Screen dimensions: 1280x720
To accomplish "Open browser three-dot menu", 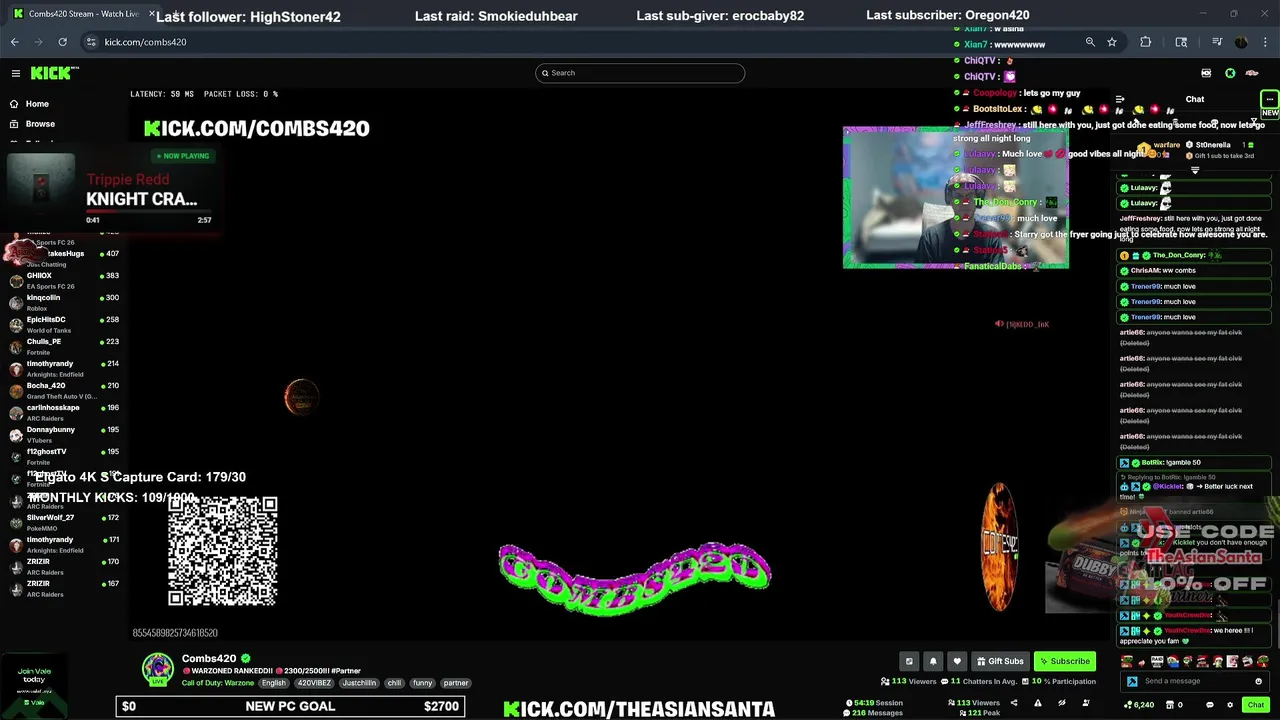I will pos(1265,42).
